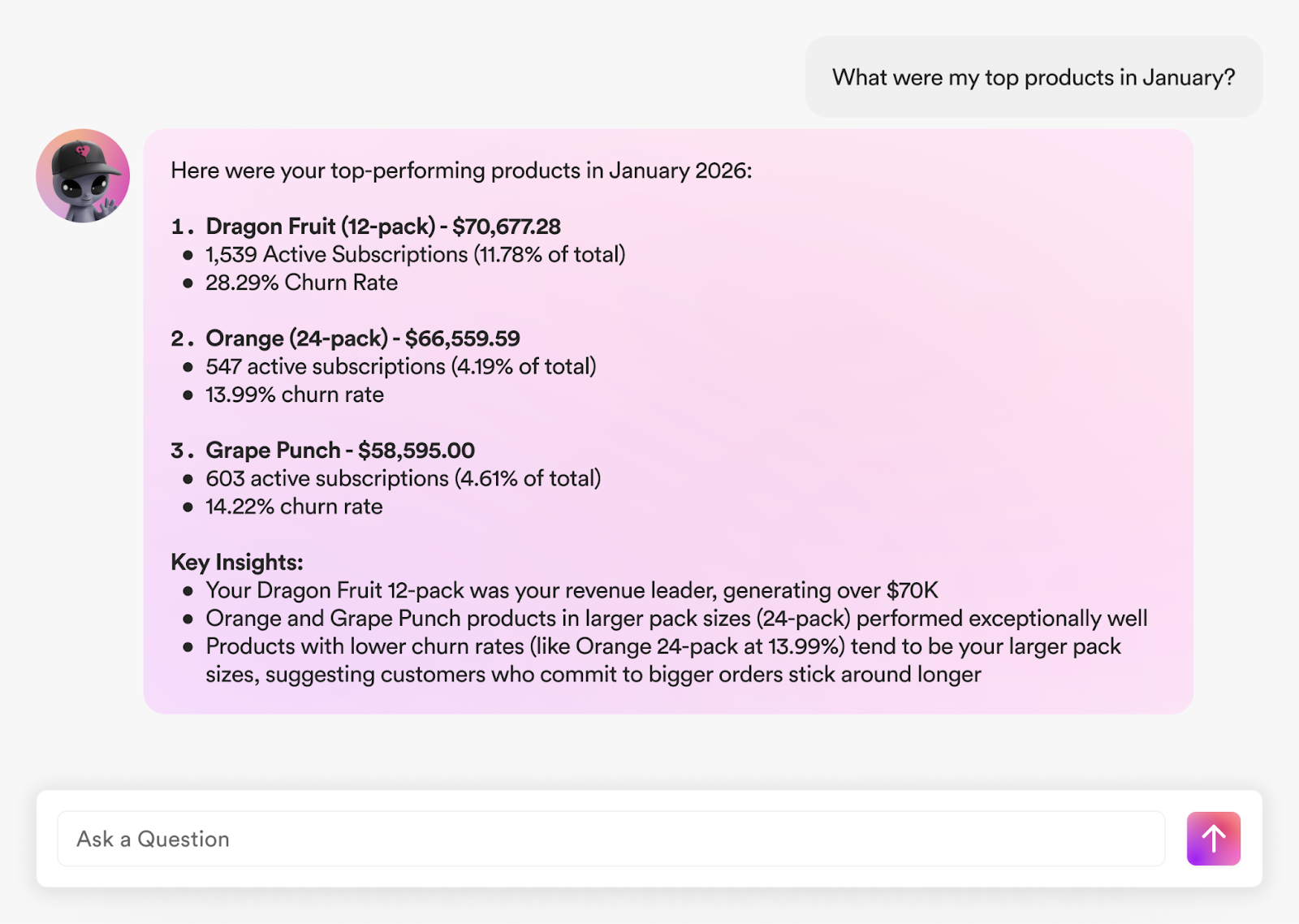Focus the Ask a Question input field
The height and width of the screenshot is (924, 1299).
[x=611, y=838]
